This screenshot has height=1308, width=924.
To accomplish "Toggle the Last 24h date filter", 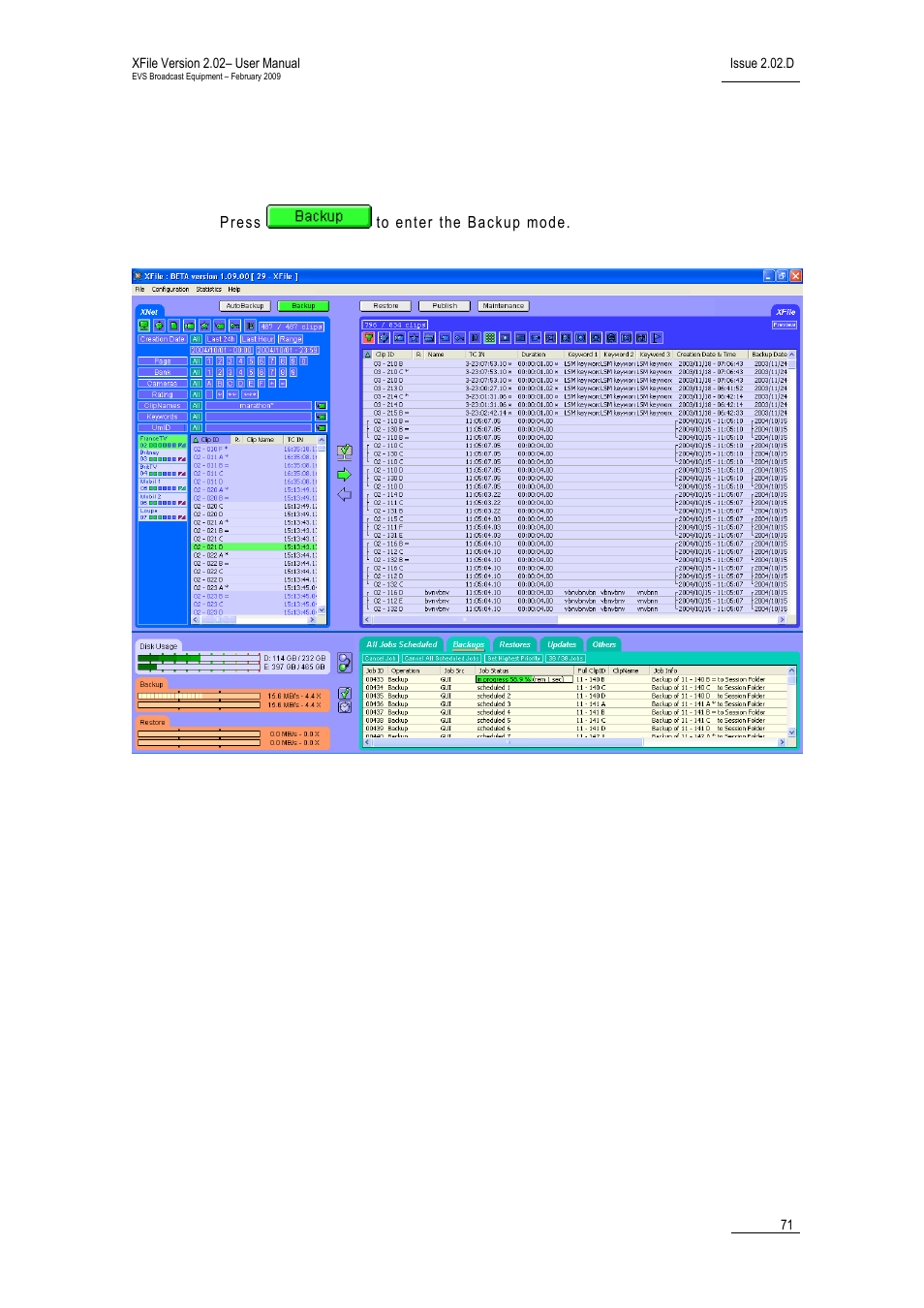I will [221, 339].
